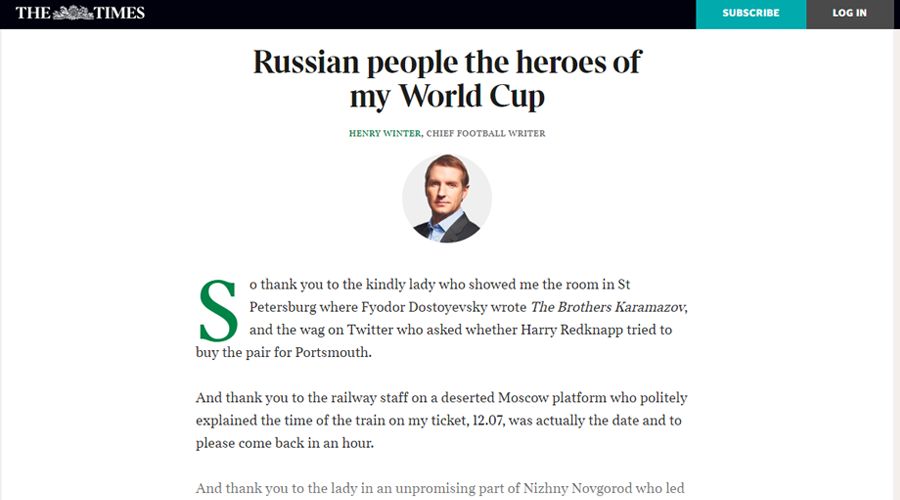Click the italic title 'The Brothers Karamazov'
This screenshot has height=500, width=900.
tap(608, 306)
